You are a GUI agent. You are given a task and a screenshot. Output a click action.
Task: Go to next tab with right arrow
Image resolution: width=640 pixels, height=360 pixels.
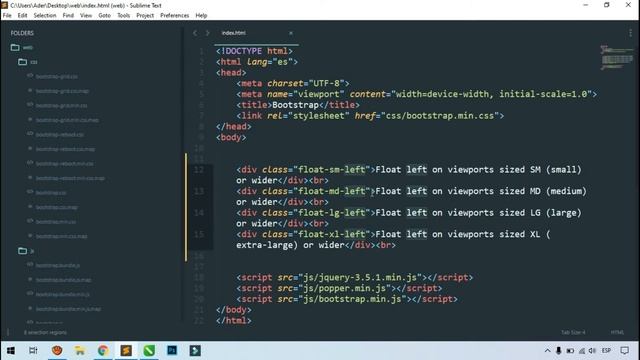pos(207,33)
